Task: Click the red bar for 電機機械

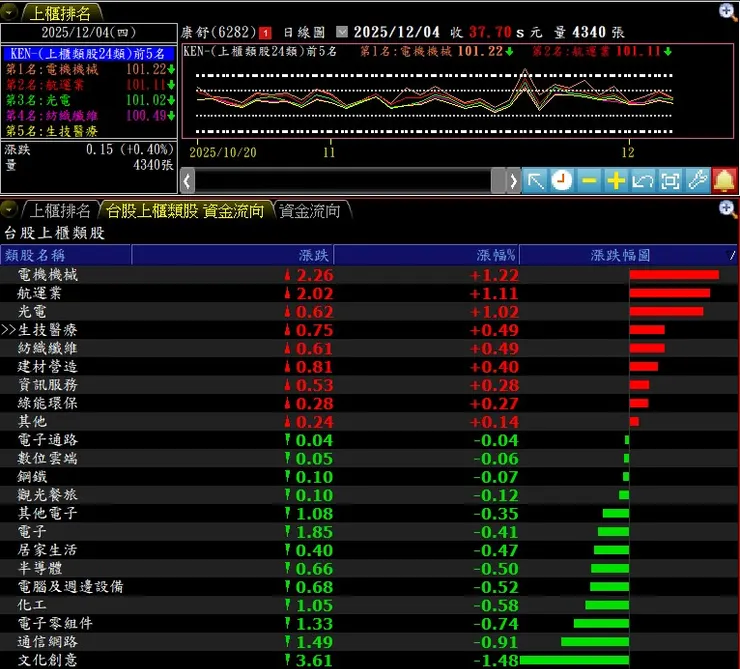Action: tap(674, 275)
